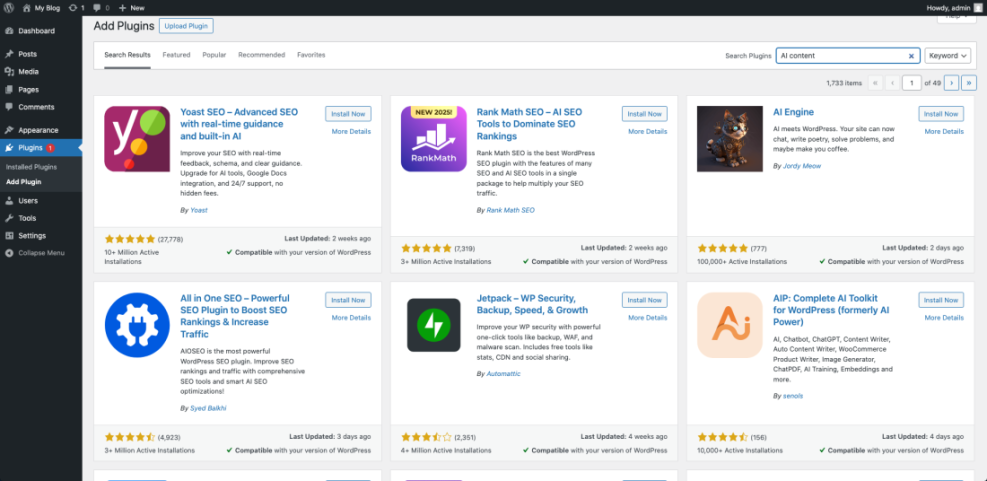Viewport: 987px width, 481px height.
Task: Open author link Automattic
Action: pos(504,374)
